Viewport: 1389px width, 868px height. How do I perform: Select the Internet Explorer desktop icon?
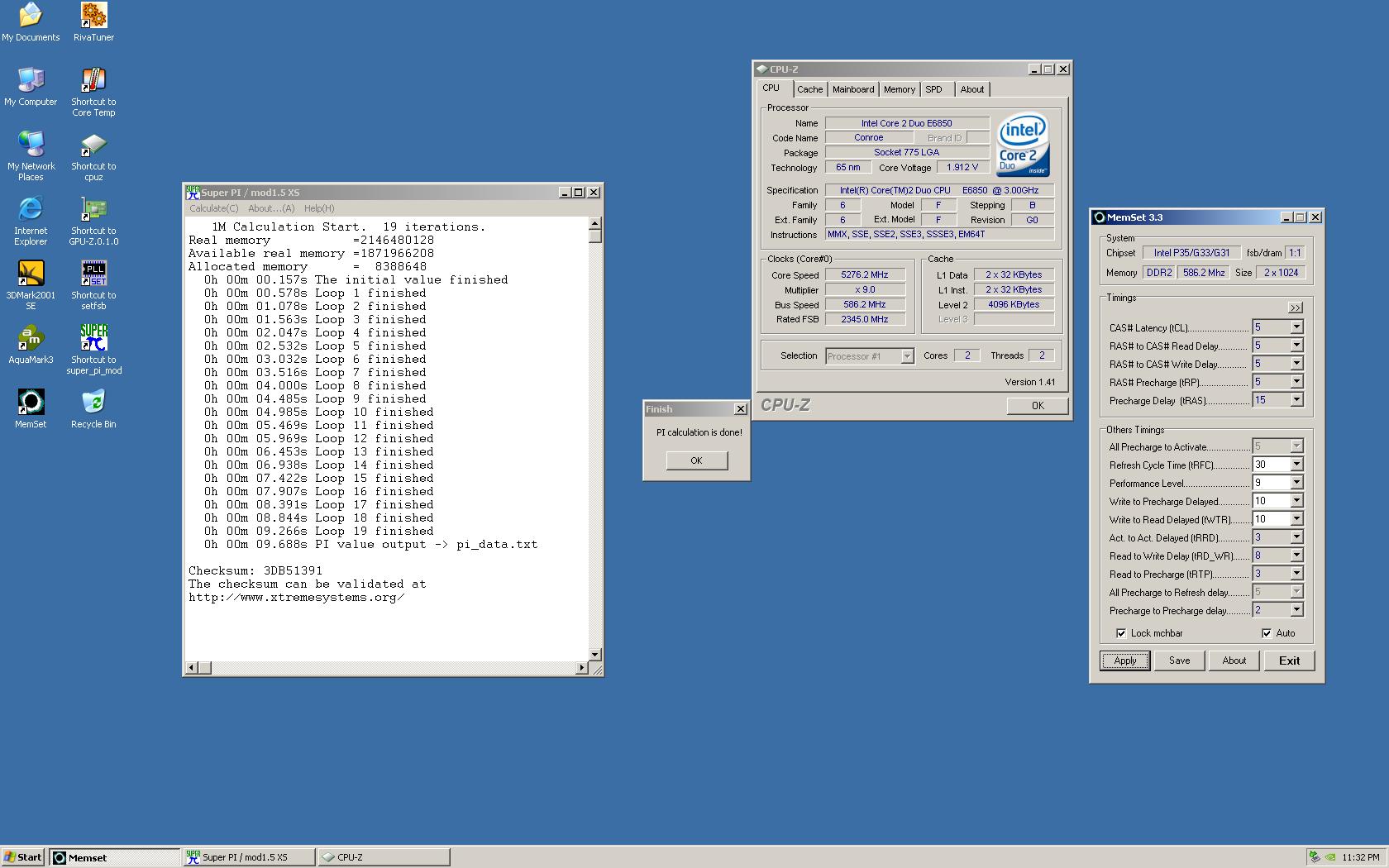point(31,221)
